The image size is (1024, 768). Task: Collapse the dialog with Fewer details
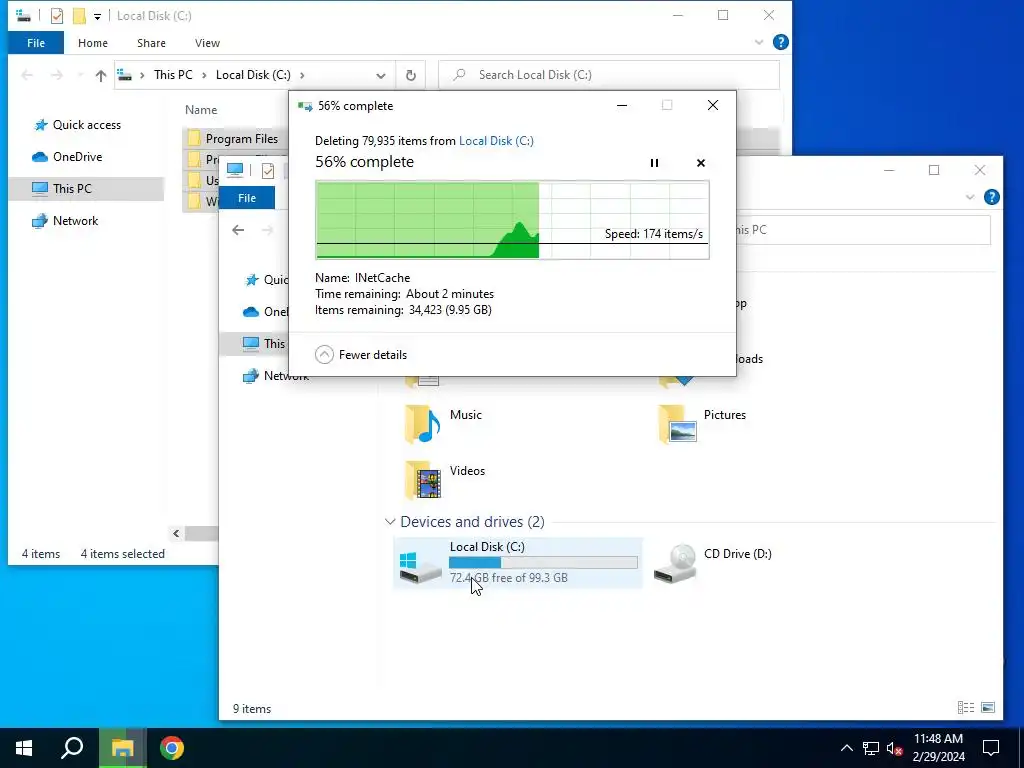coord(360,355)
